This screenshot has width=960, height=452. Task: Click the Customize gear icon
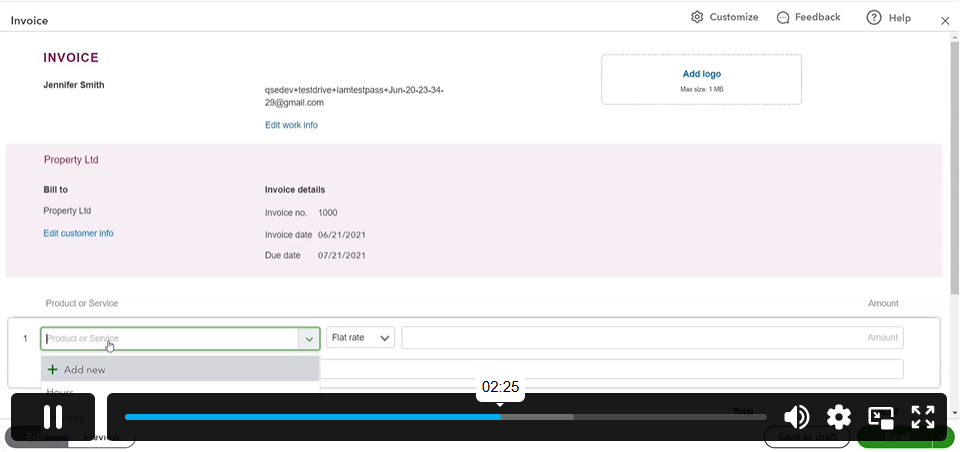pos(697,17)
